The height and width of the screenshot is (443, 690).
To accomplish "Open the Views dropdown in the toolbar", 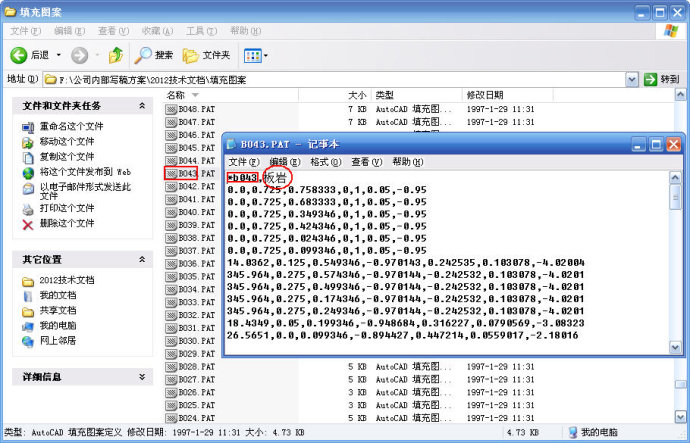I will tap(254, 55).
